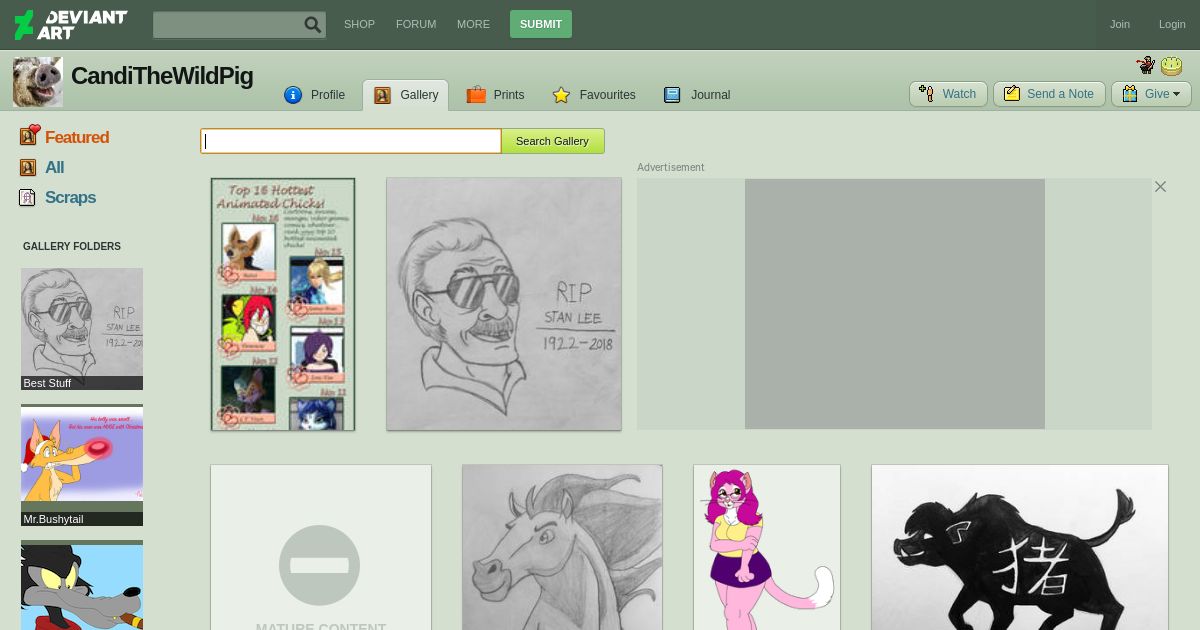
Task: Click the Join link
Action: [x=1120, y=24]
